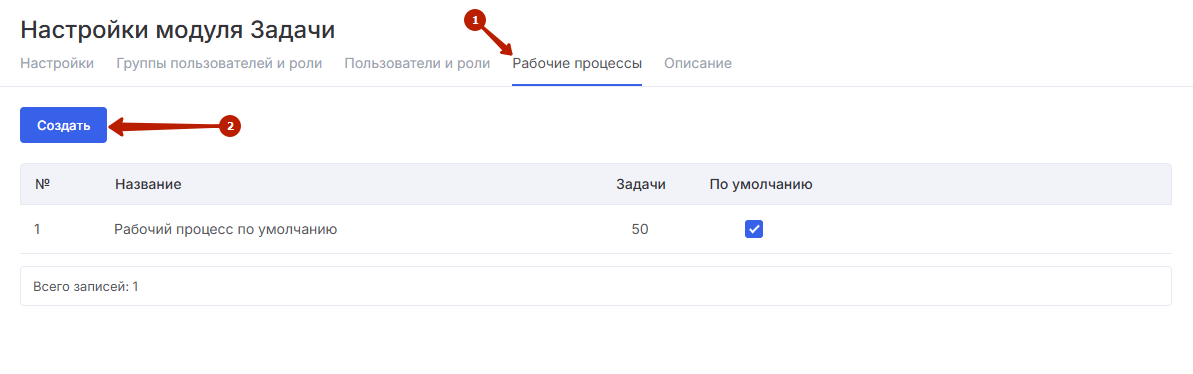Image resolution: width=1193 pixels, height=374 pixels.
Task: Click the По умолчанию column header
Action: pyautogui.click(x=761, y=184)
